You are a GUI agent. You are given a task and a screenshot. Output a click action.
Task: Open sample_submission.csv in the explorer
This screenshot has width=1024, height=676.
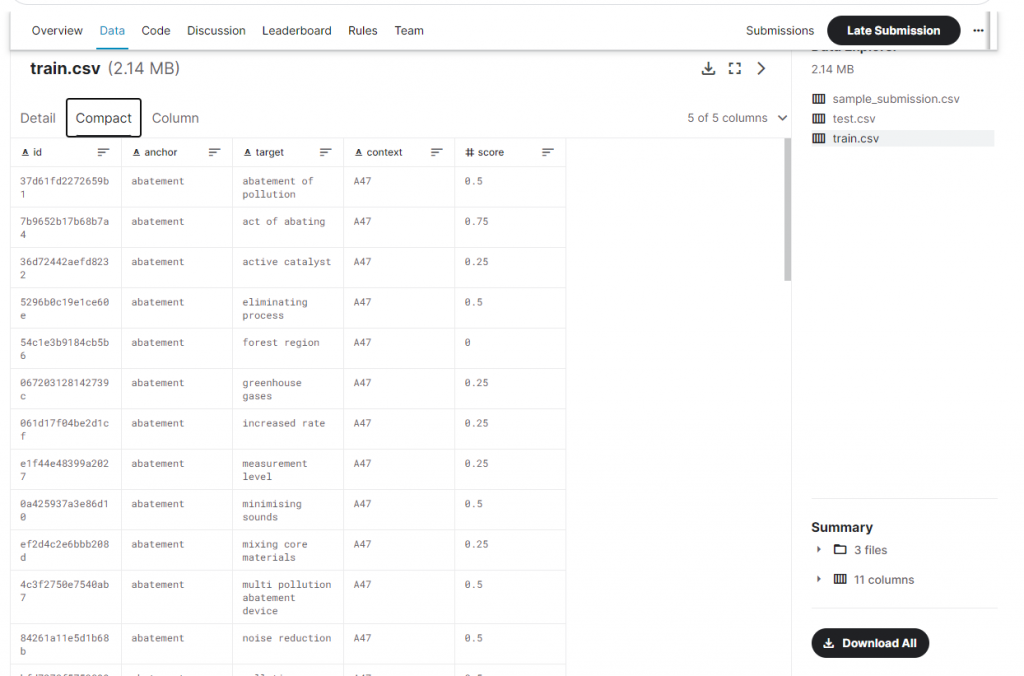click(895, 99)
